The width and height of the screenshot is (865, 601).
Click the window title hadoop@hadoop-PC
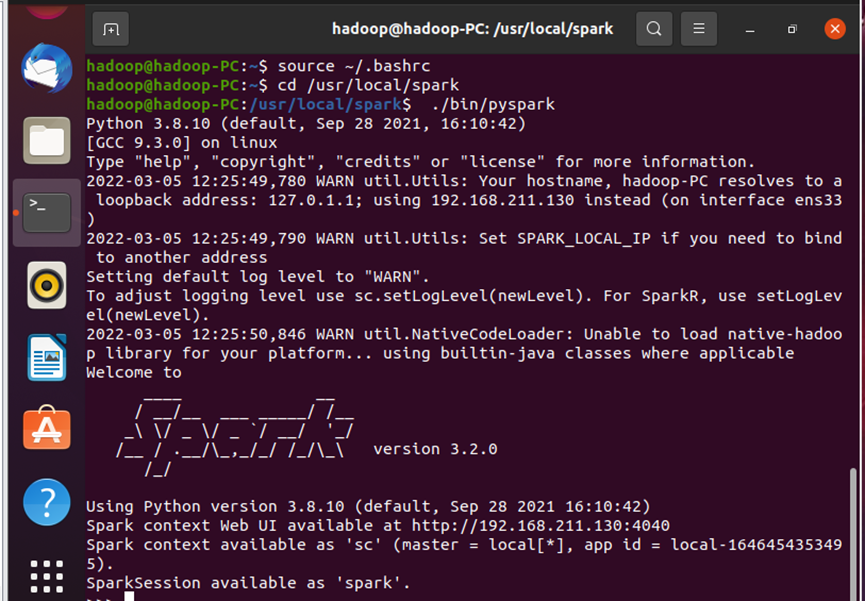472,29
